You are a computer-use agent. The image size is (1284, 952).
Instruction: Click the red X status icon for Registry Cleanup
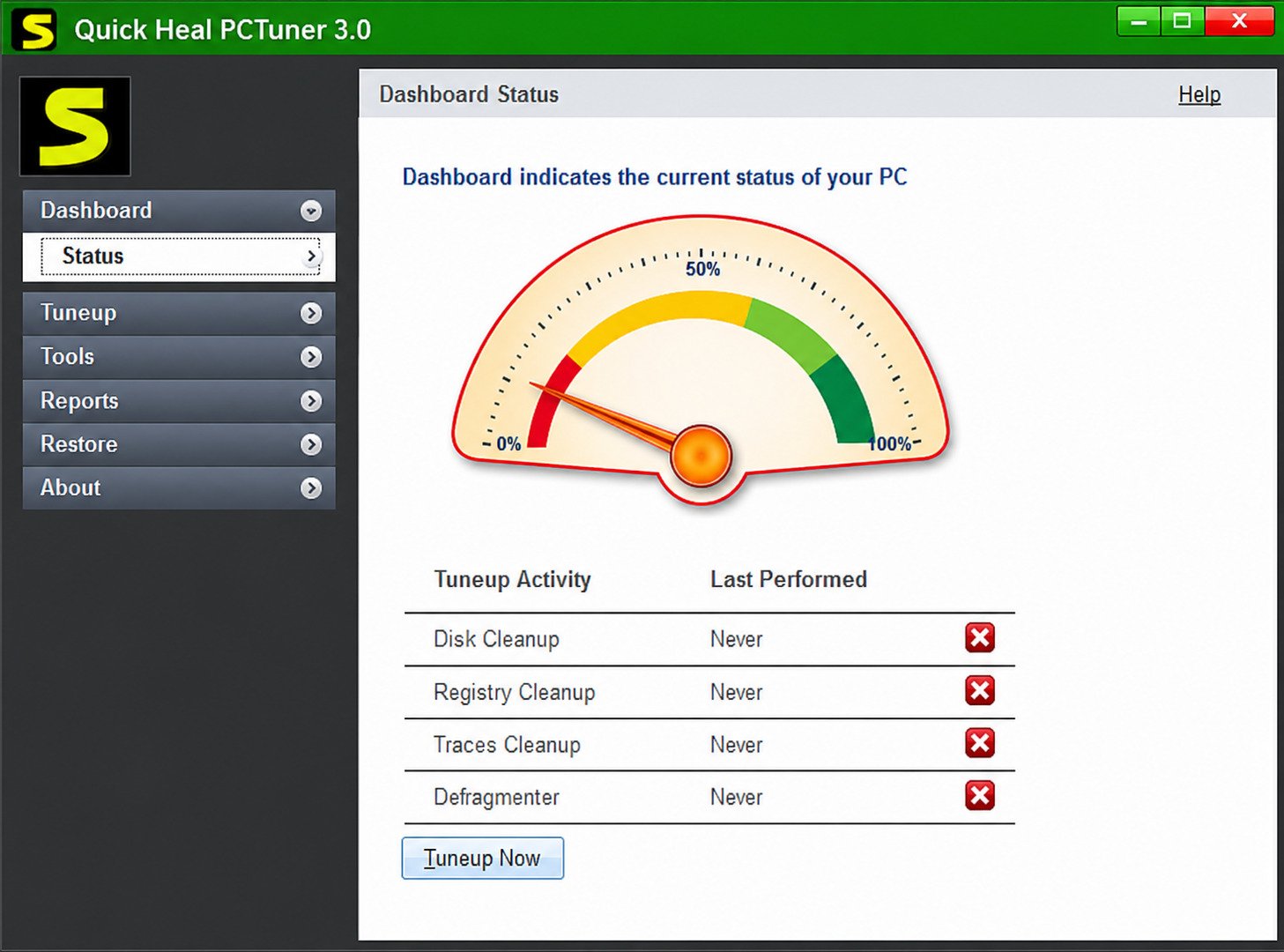(x=979, y=690)
